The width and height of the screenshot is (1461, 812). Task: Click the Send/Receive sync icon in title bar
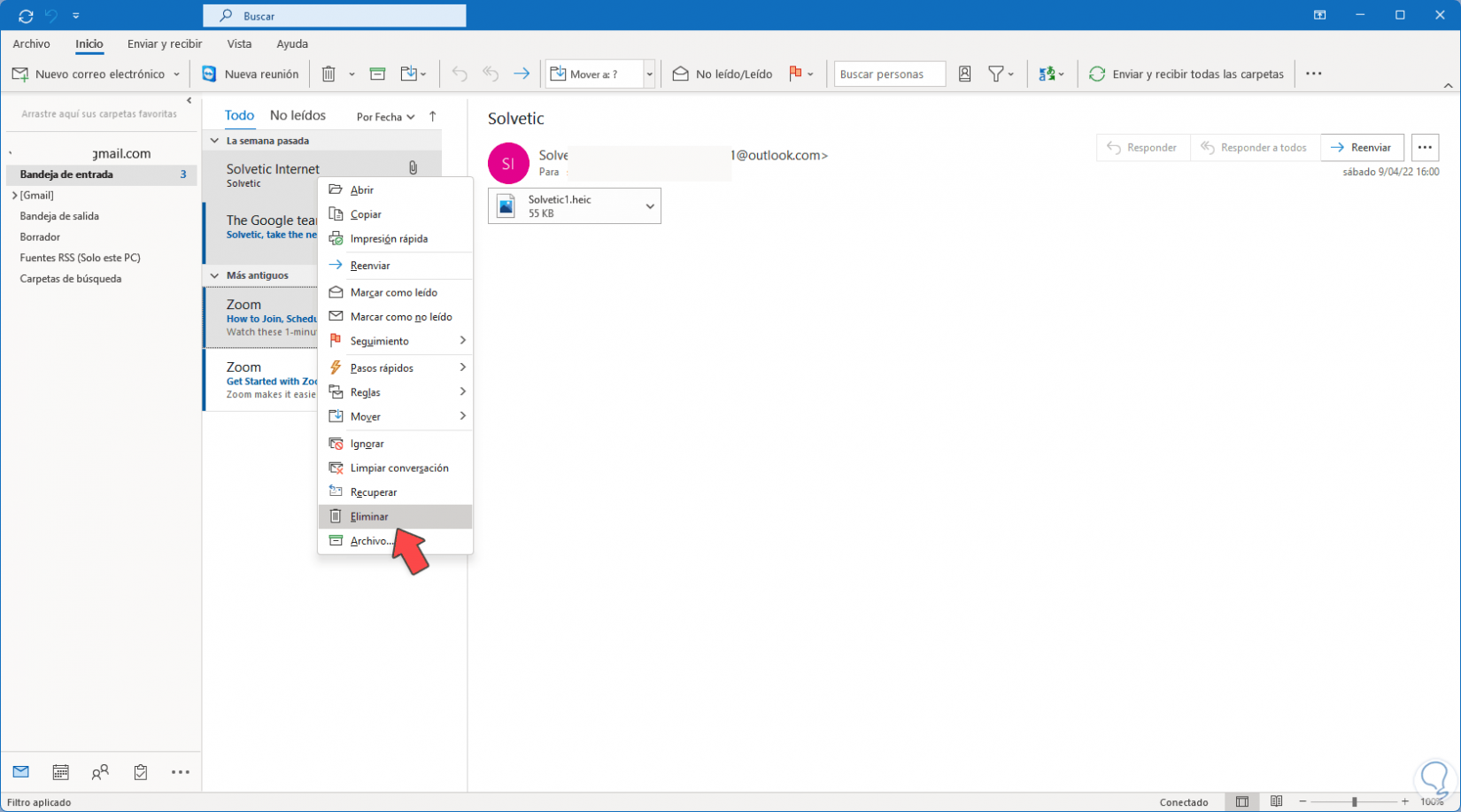coord(26,16)
